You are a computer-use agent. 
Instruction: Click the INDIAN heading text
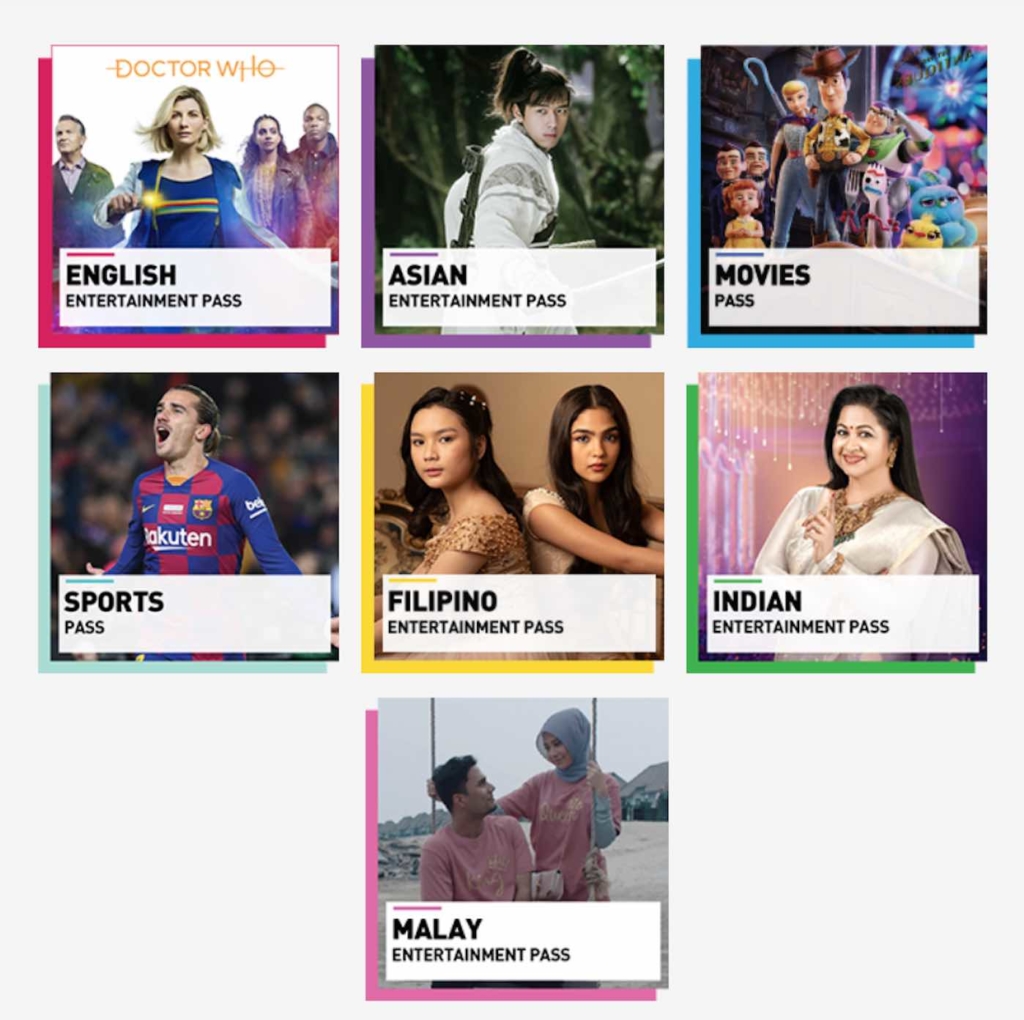(x=757, y=601)
